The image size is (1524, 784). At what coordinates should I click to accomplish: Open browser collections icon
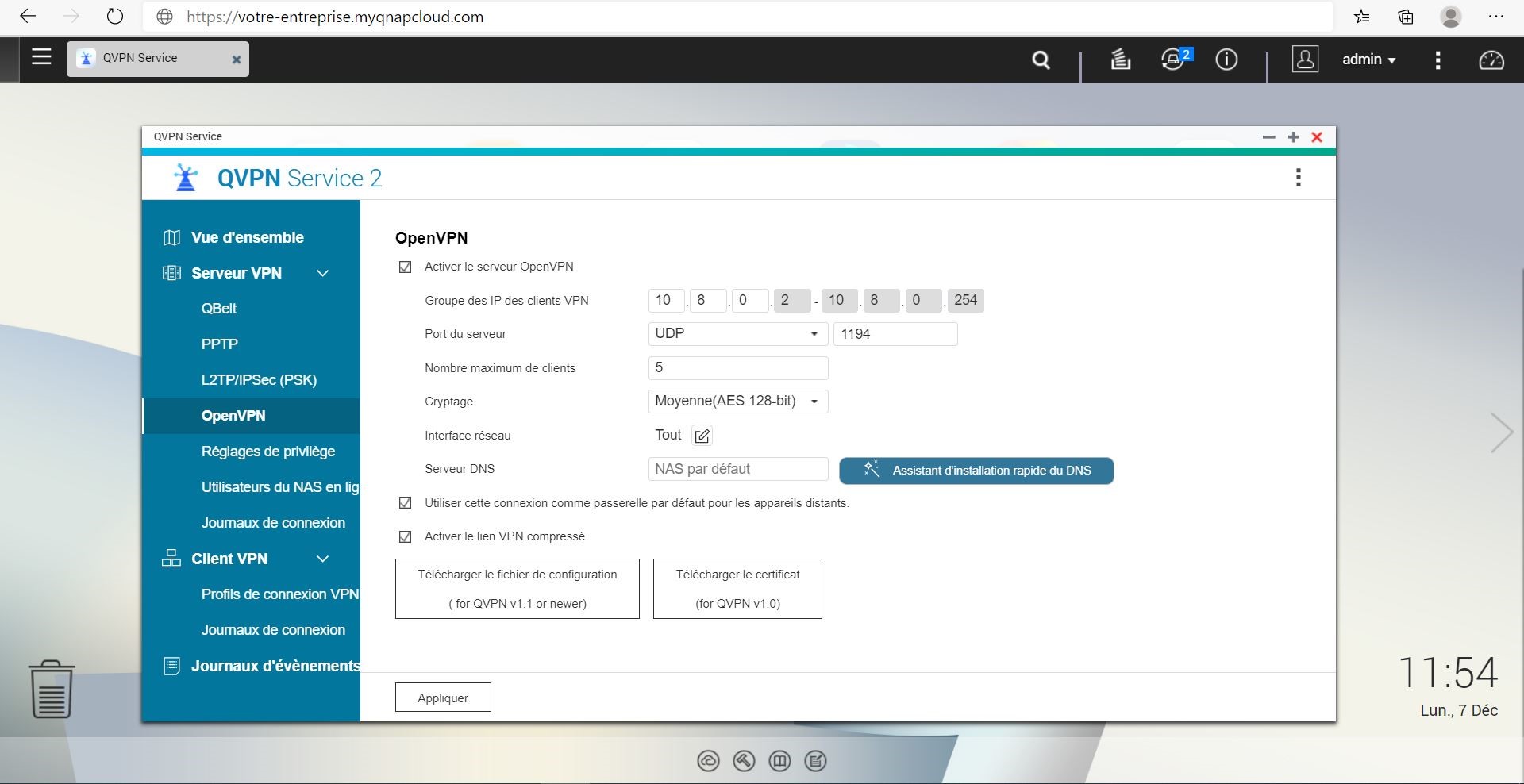(x=1406, y=17)
